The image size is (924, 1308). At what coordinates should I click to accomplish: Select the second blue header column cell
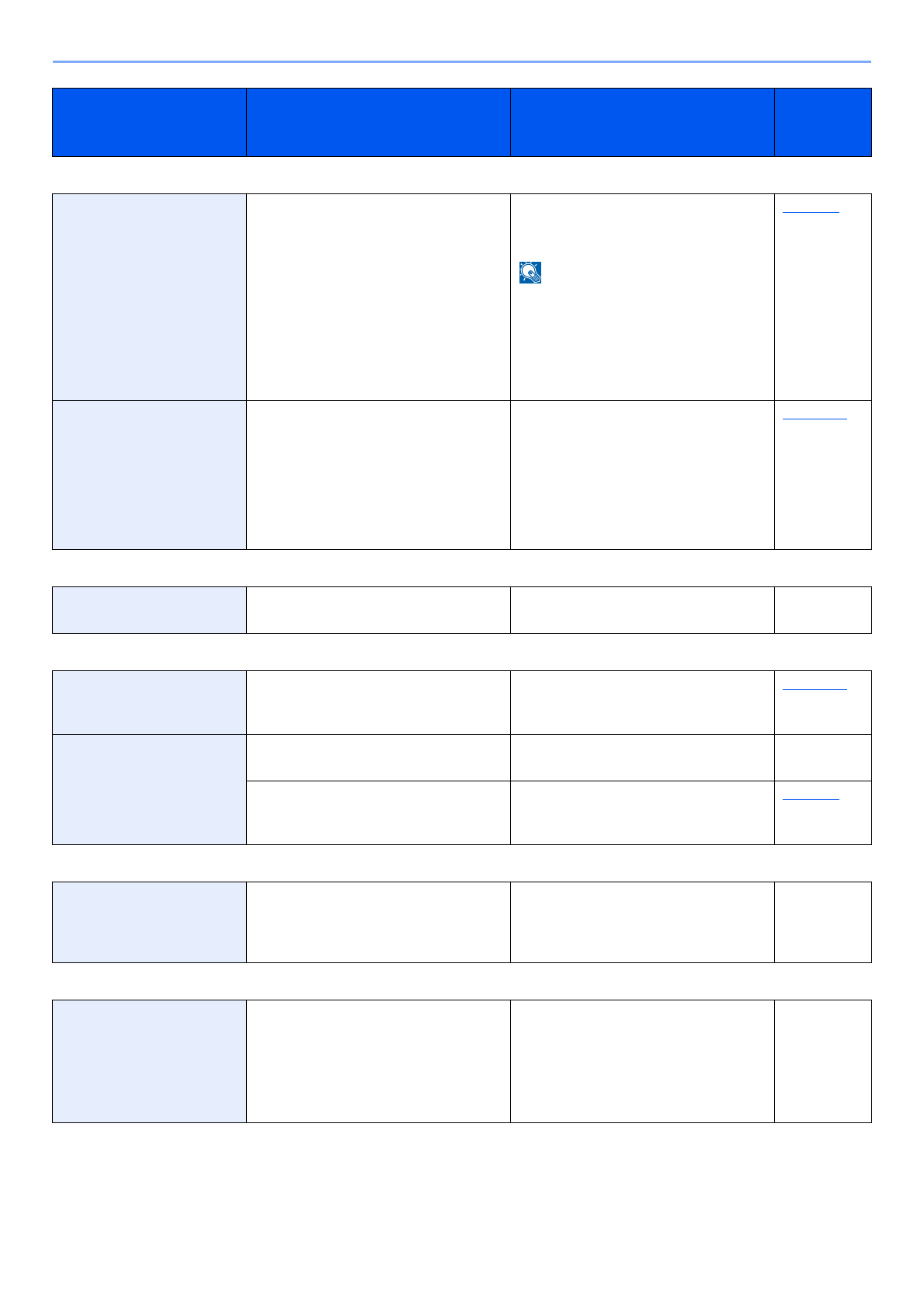click(x=378, y=122)
